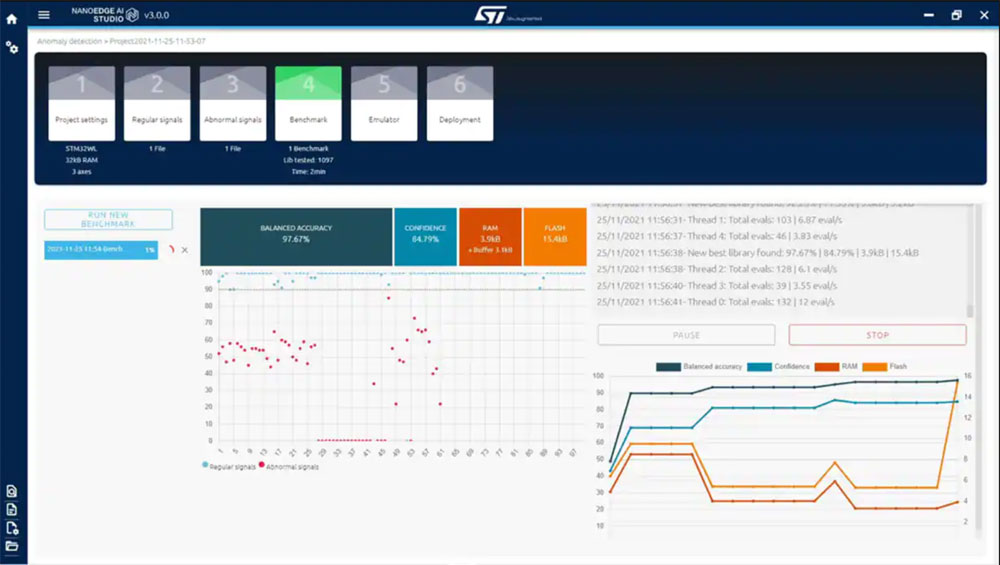Click log line 'Thread 4: Total evals: 46'

(717, 236)
